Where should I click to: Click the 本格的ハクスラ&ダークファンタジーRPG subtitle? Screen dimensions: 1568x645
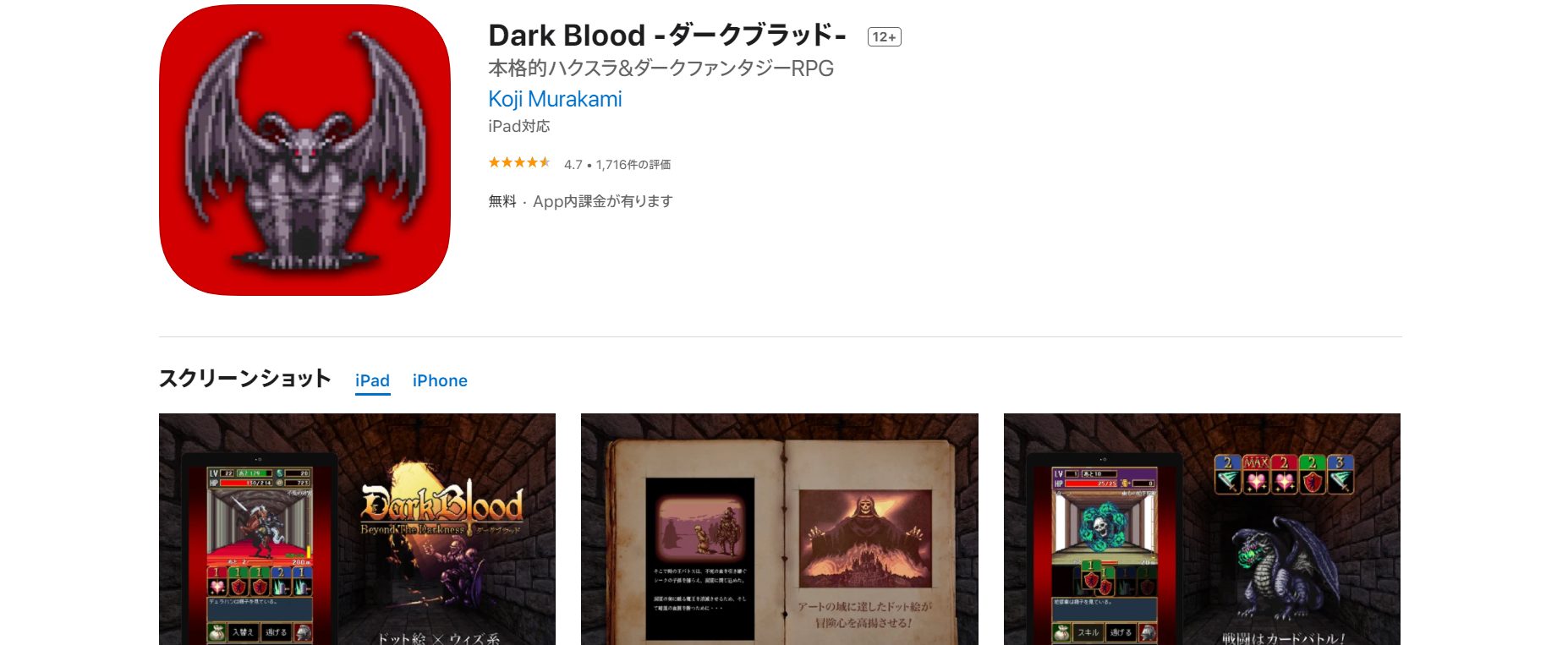[661, 68]
